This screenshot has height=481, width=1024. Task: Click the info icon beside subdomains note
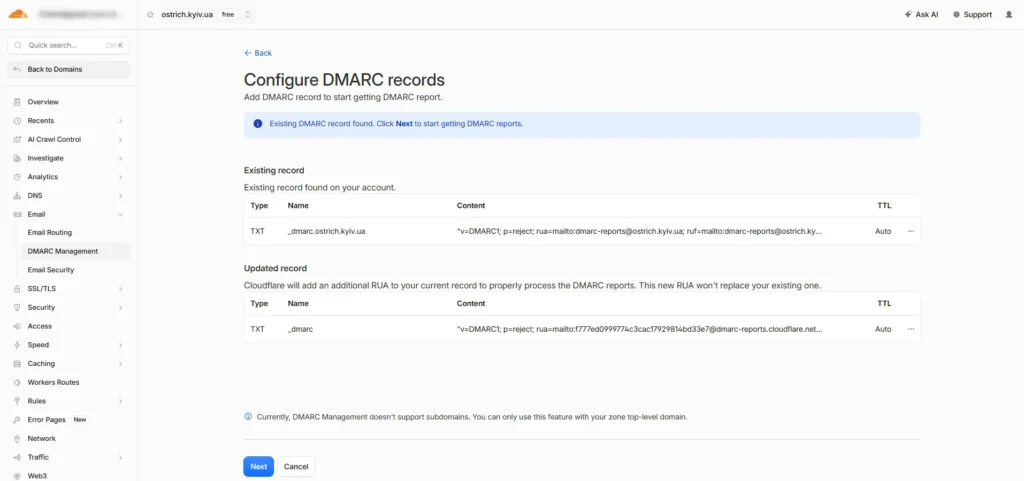tap(248, 416)
